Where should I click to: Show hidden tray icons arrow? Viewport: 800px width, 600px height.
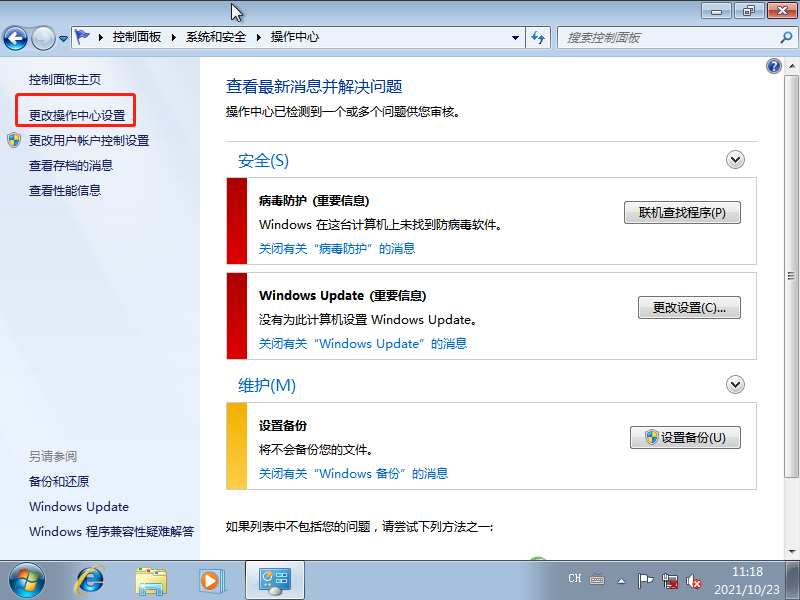click(621, 581)
